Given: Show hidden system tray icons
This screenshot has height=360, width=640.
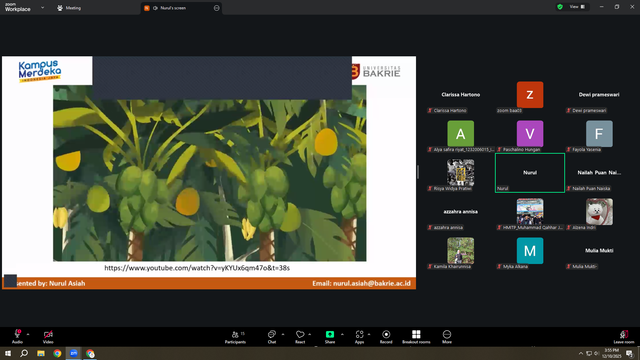Looking at the screenshot, I should pyautogui.click(x=581, y=353).
